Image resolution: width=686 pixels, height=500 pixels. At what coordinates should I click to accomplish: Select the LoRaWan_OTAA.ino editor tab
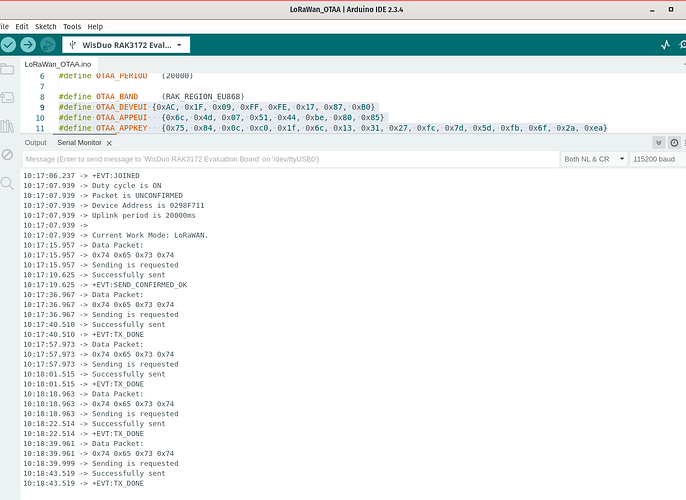[57, 64]
